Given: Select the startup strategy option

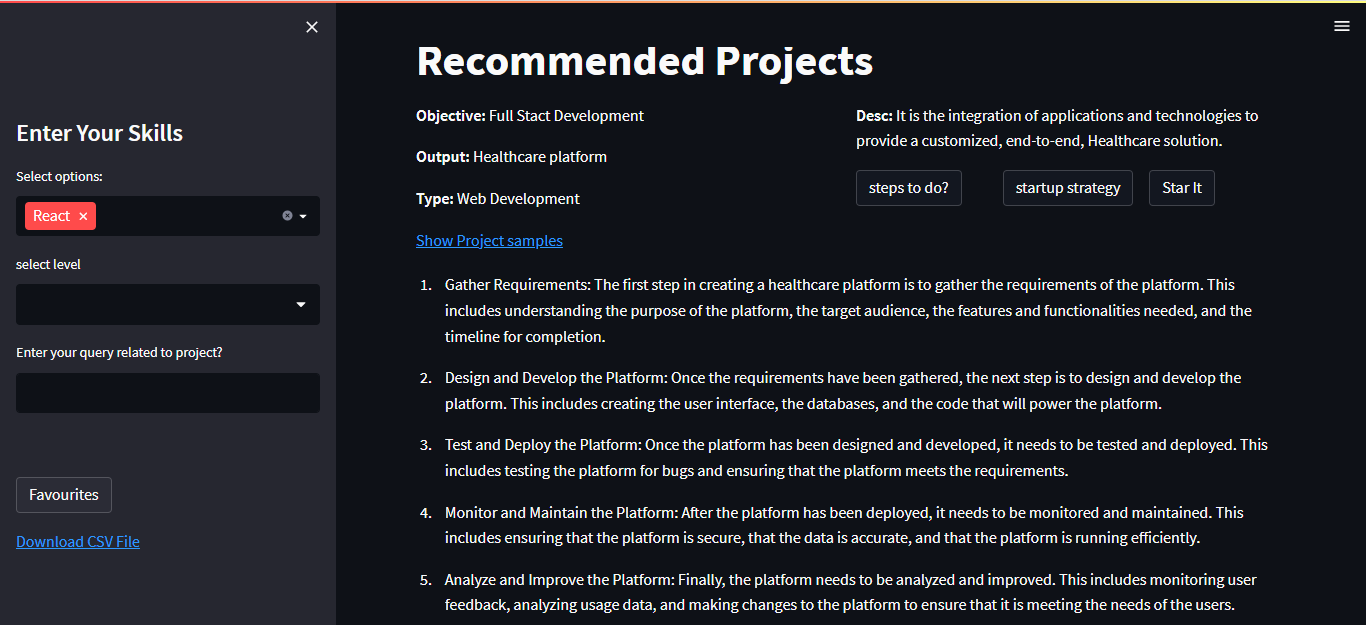Looking at the screenshot, I should 1067,187.
